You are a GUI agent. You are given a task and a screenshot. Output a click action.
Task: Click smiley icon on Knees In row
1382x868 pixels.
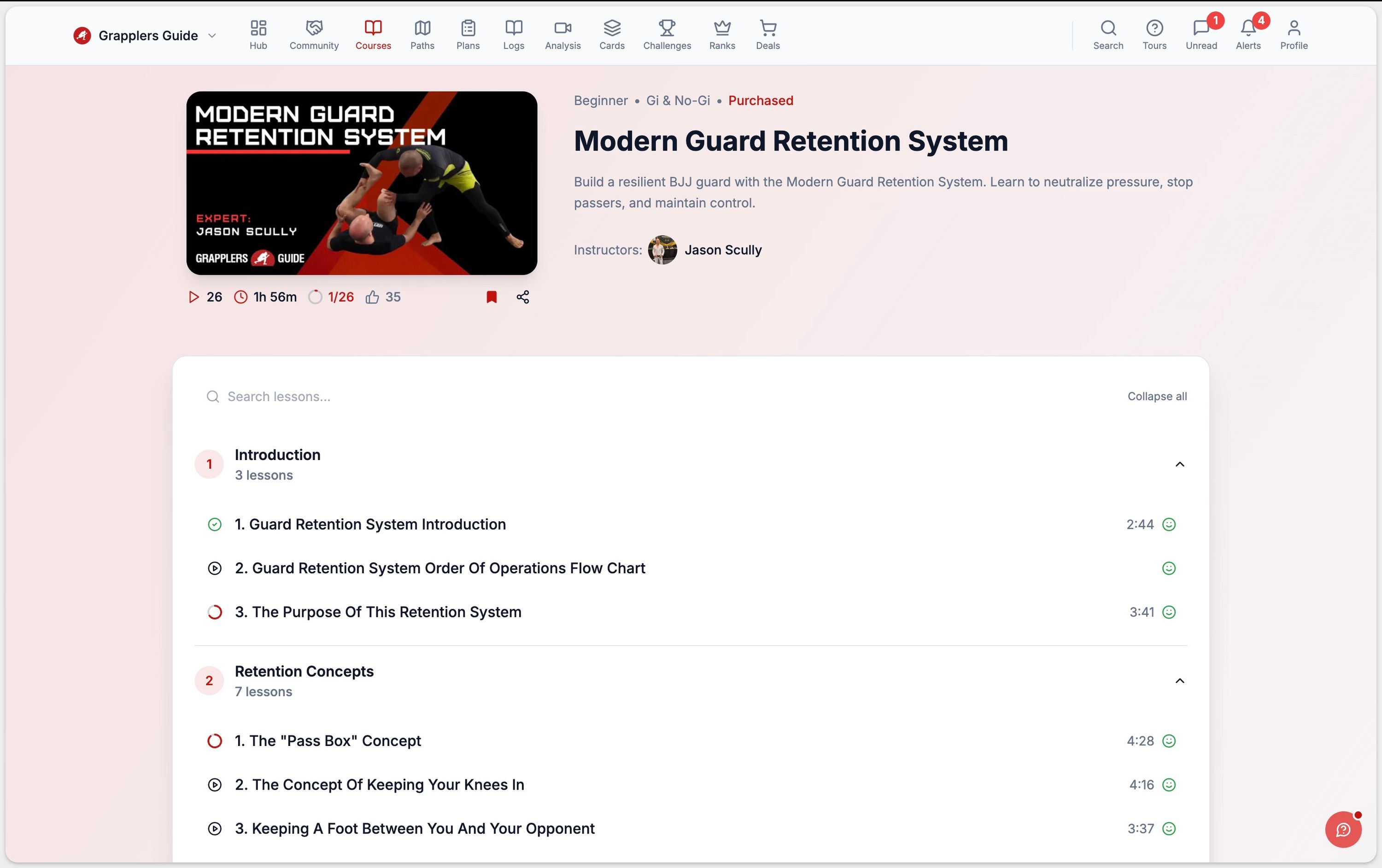[x=1169, y=784]
